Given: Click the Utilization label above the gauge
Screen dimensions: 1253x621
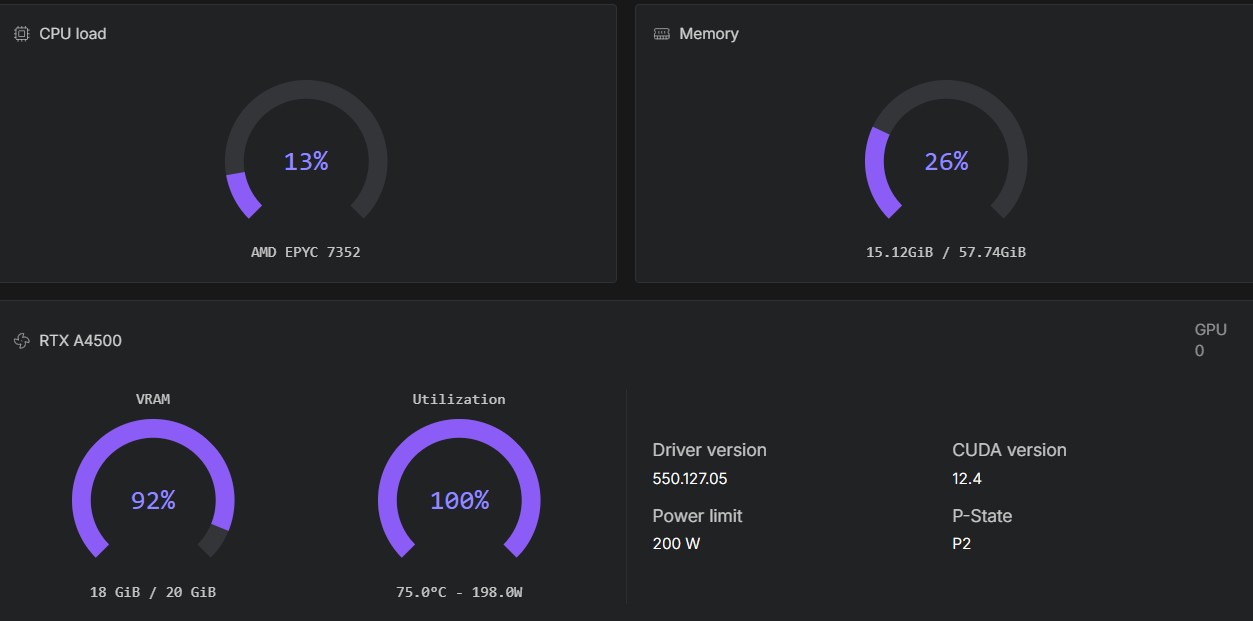Looking at the screenshot, I should tap(459, 399).
